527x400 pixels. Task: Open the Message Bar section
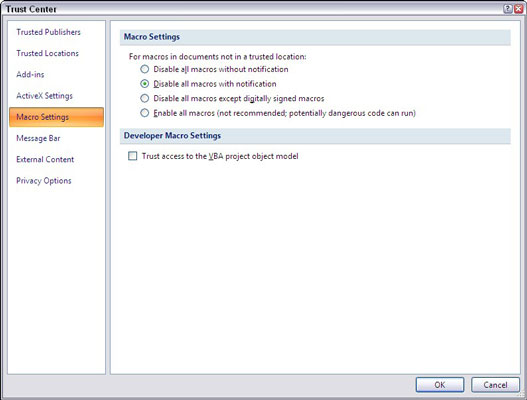pyautogui.click(x=38, y=138)
